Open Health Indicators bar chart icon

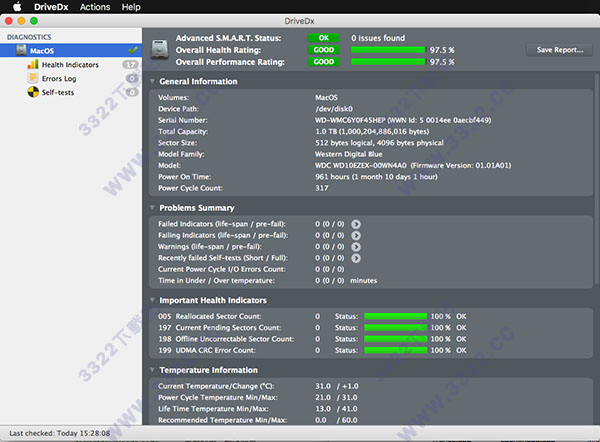tap(33, 64)
